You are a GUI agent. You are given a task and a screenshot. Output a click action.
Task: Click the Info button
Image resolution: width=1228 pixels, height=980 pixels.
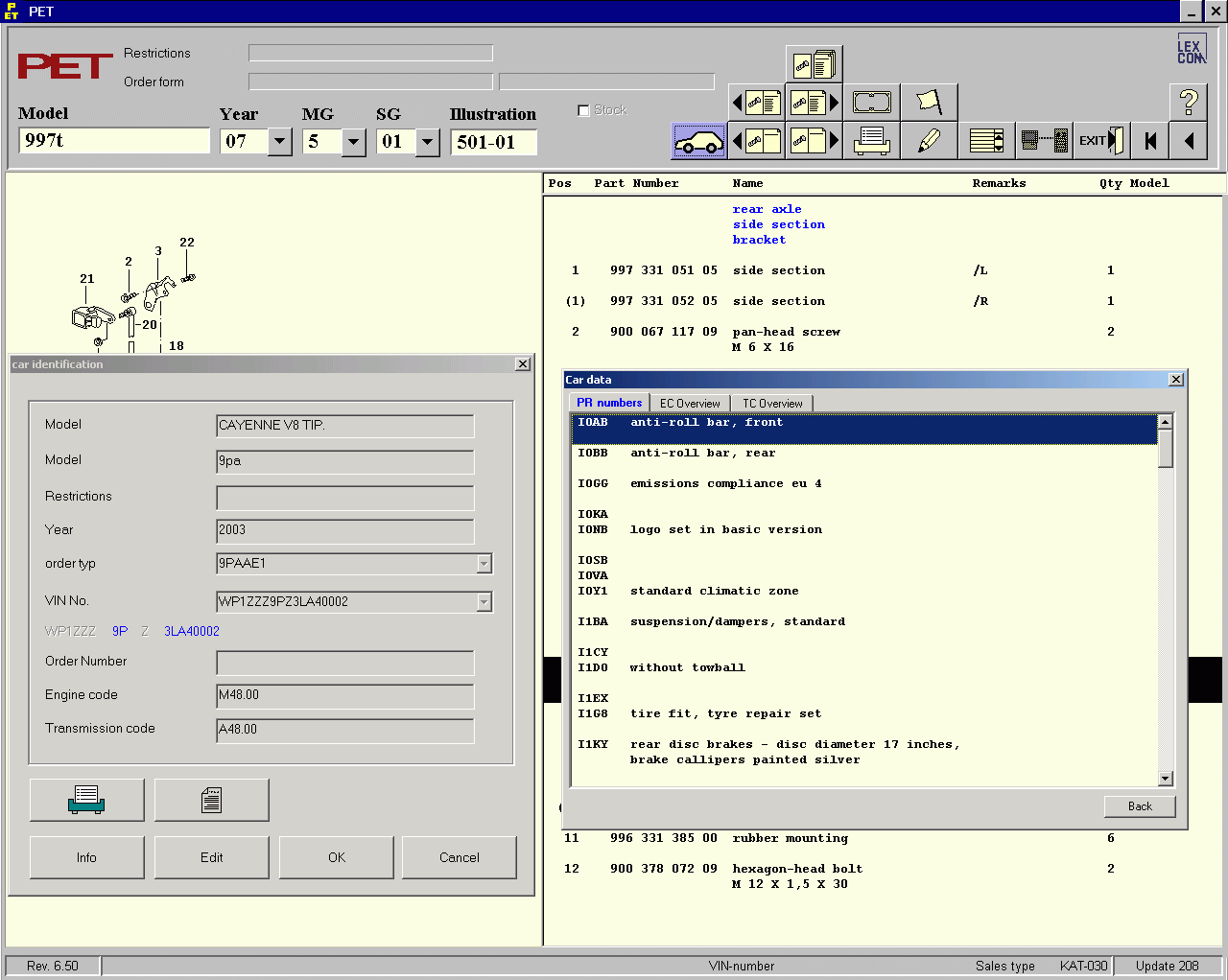point(87,857)
